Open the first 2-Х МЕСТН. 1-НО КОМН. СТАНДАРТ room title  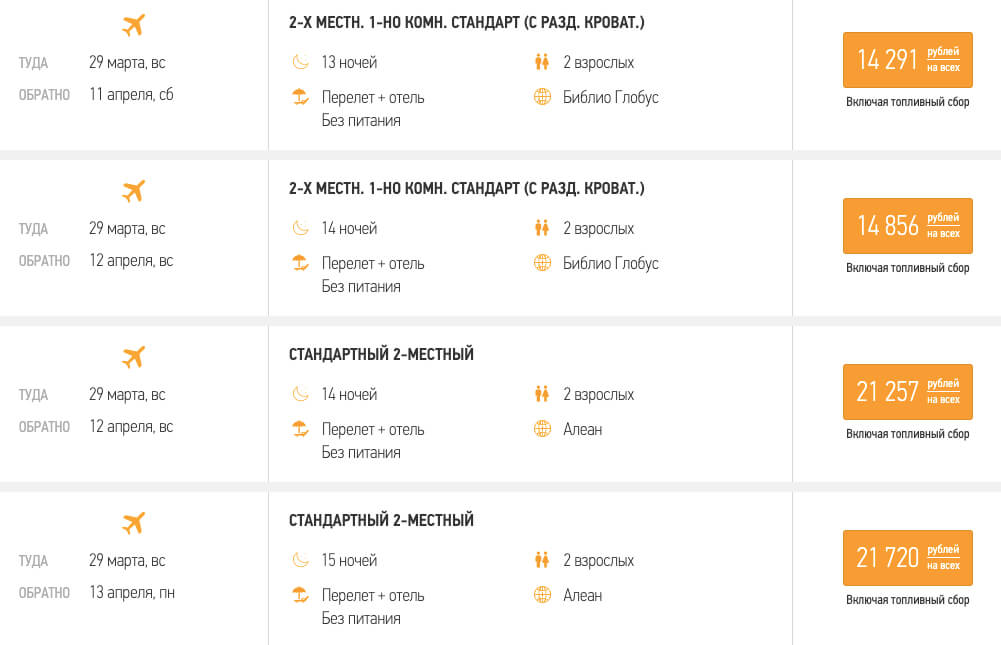click(x=467, y=22)
